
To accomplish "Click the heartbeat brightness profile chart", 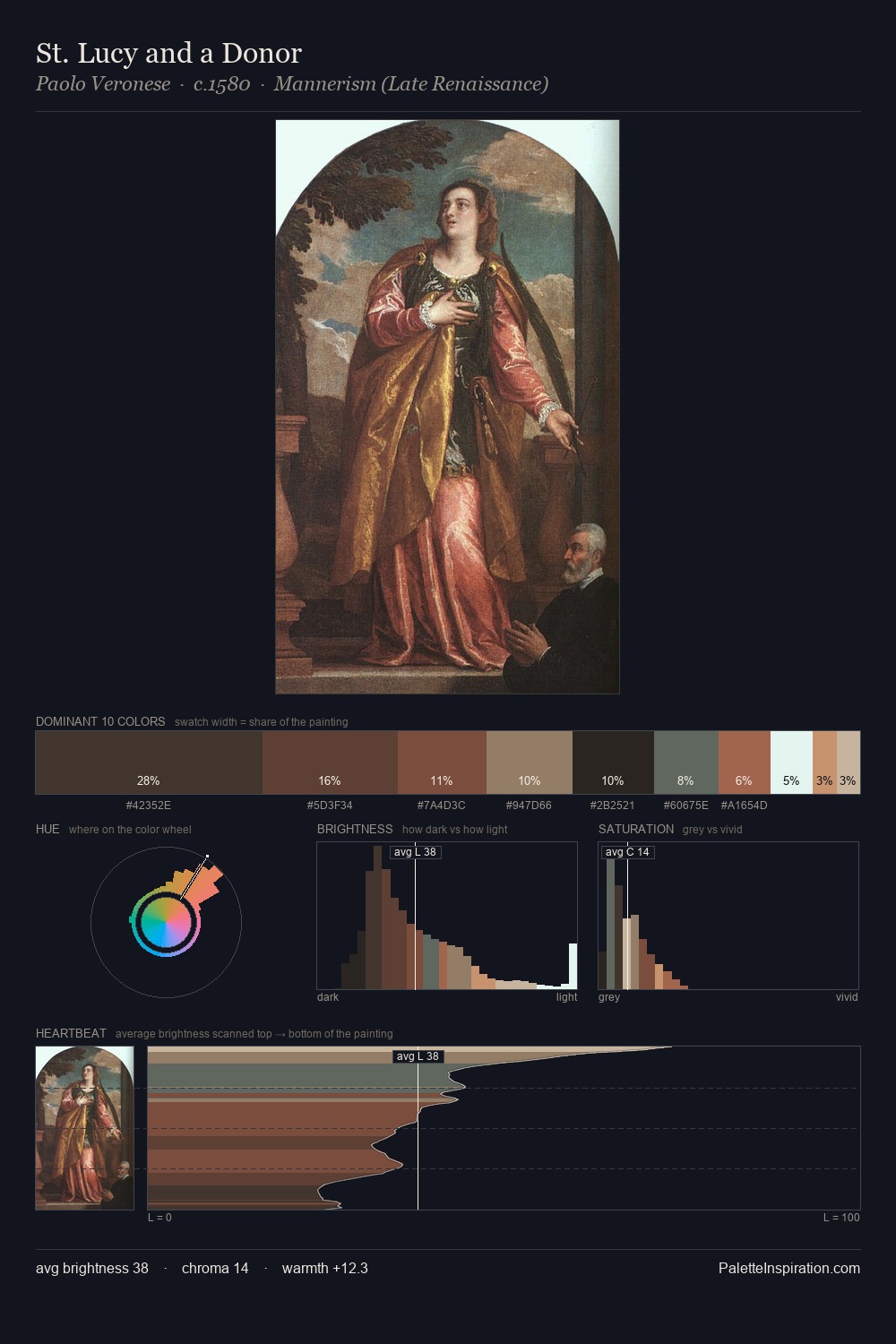I will tap(504, 1128).
